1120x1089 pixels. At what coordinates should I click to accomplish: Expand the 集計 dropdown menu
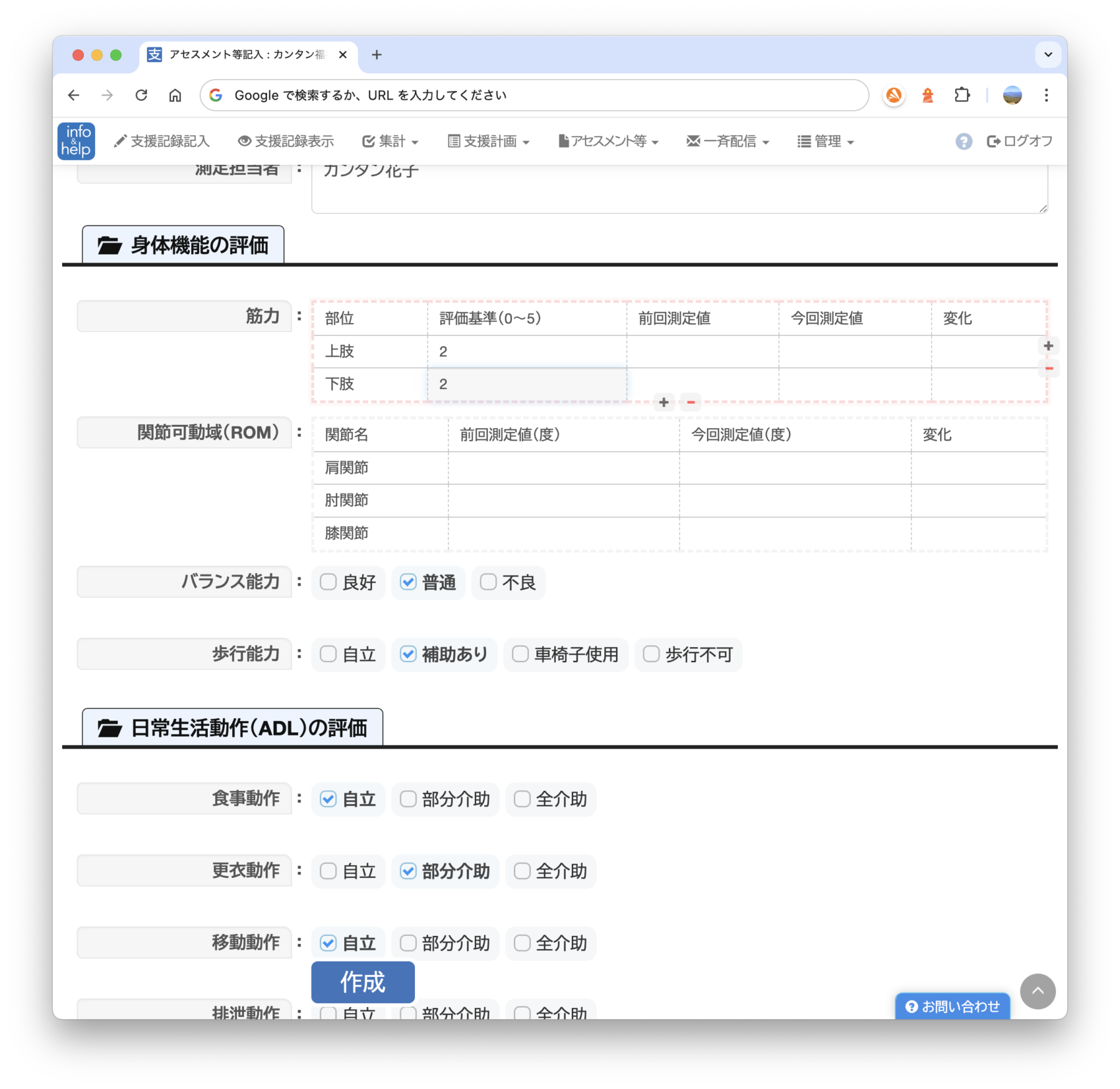coord(391,142)
